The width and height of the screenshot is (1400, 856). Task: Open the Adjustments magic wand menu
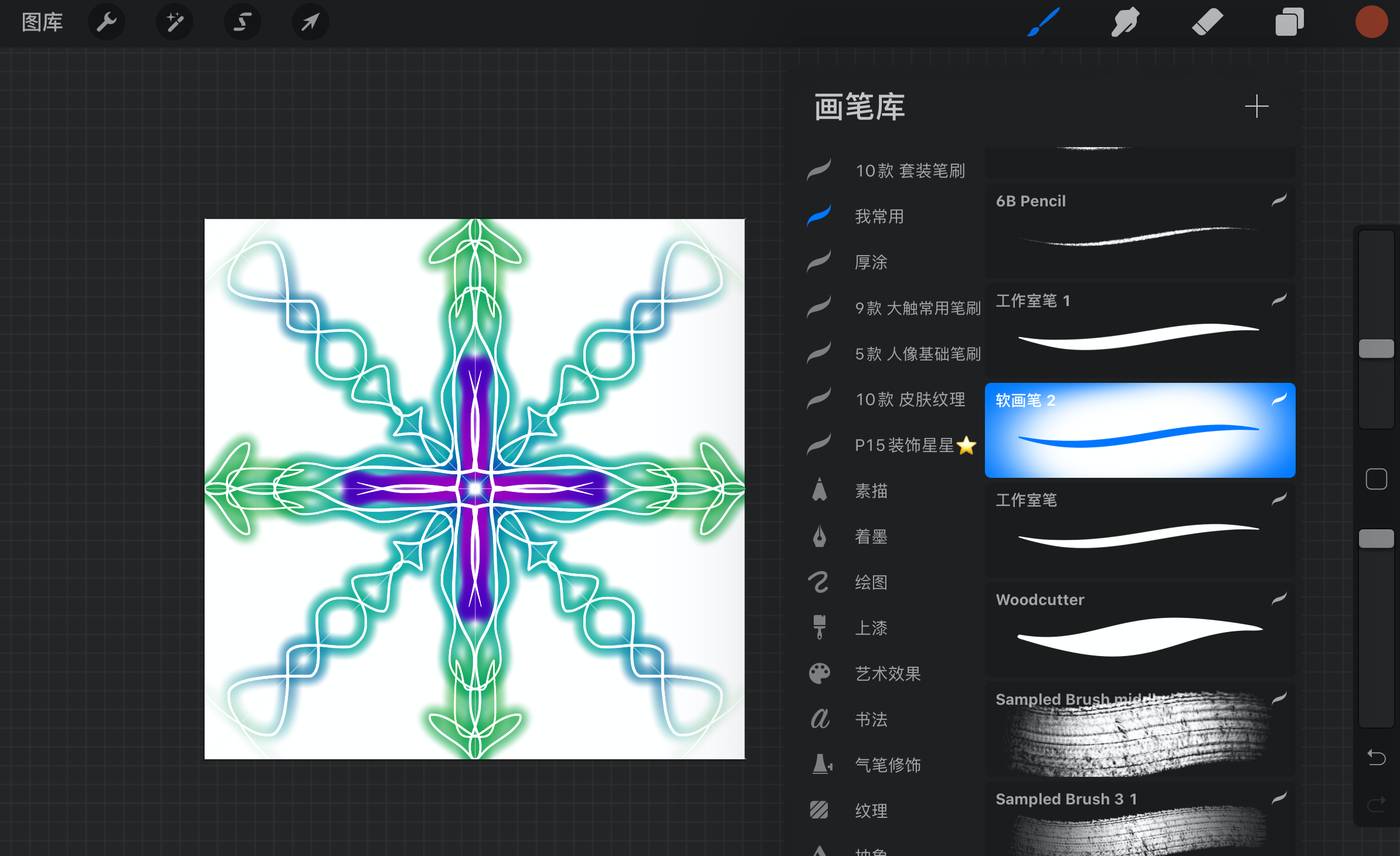(x=175, y=22)
